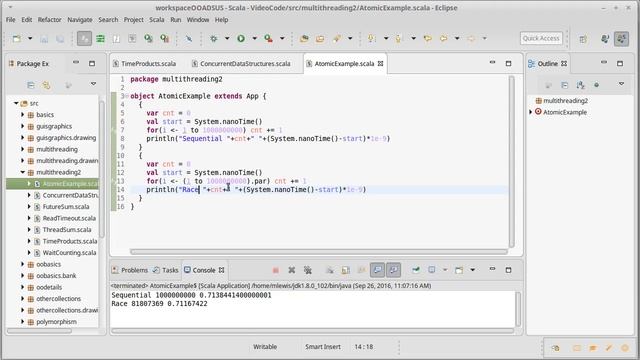Click the editor vertical scrollbar

511,161
